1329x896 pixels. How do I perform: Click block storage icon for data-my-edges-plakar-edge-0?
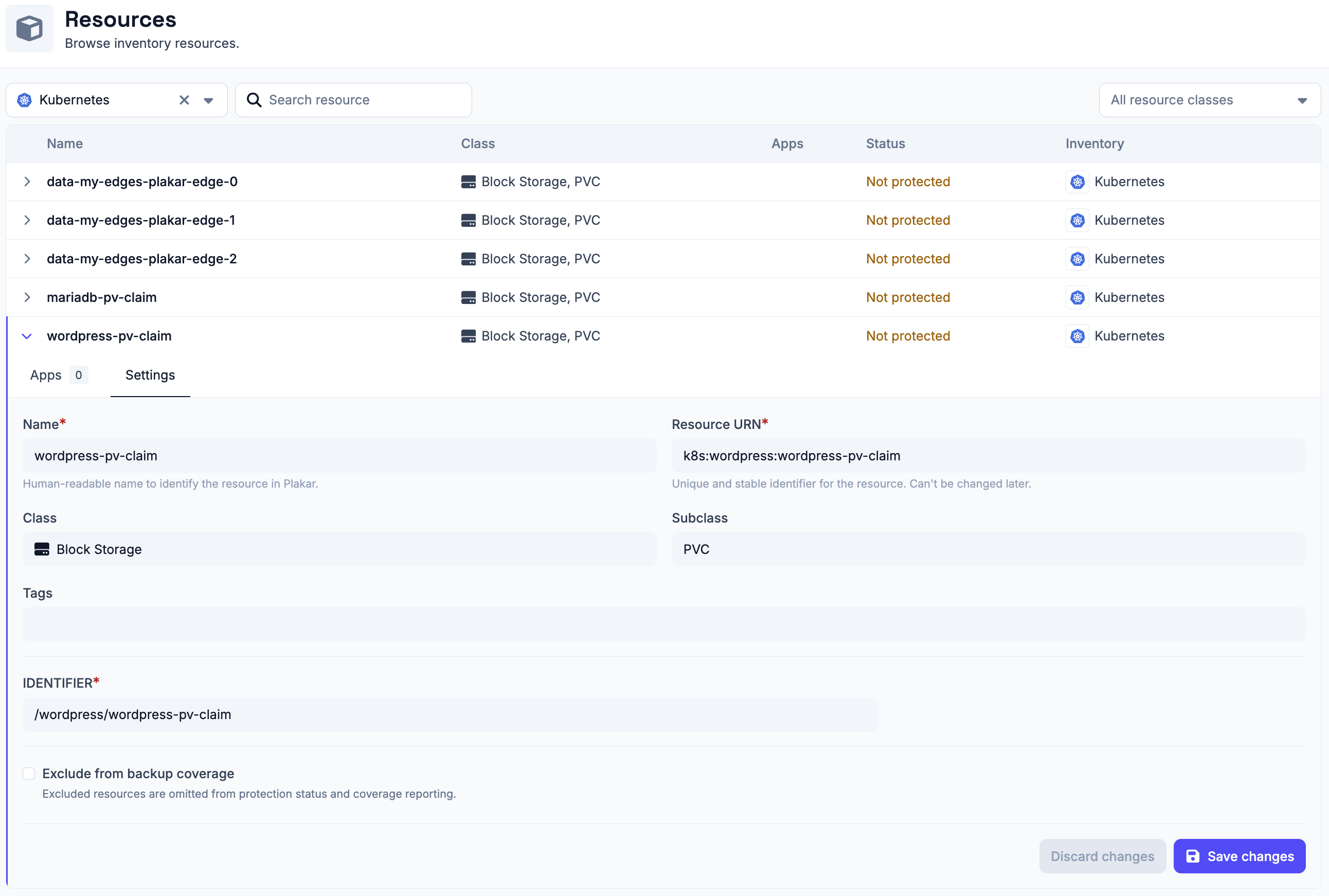pos(468,182)
